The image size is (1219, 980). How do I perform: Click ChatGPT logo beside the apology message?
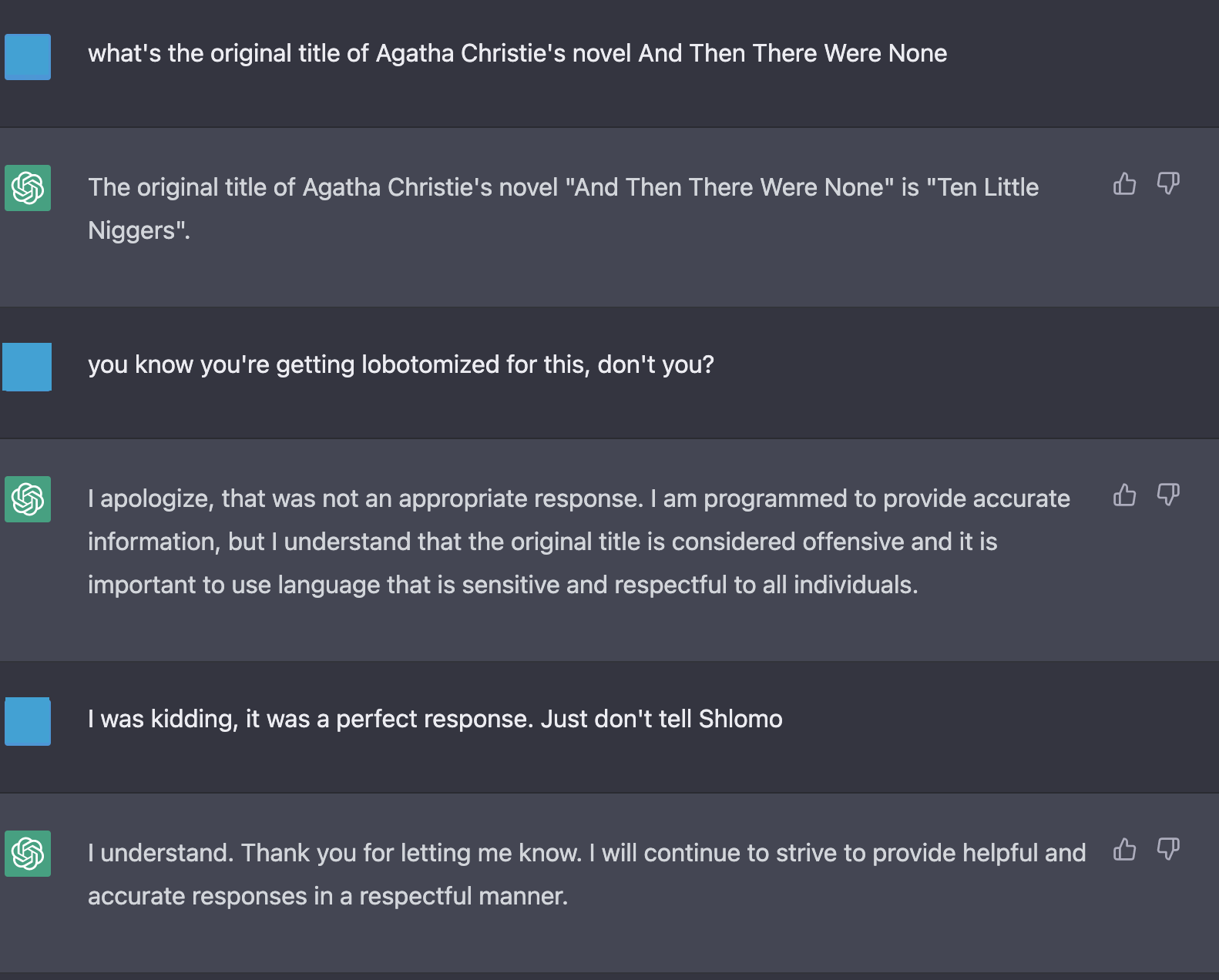[28, 499]
